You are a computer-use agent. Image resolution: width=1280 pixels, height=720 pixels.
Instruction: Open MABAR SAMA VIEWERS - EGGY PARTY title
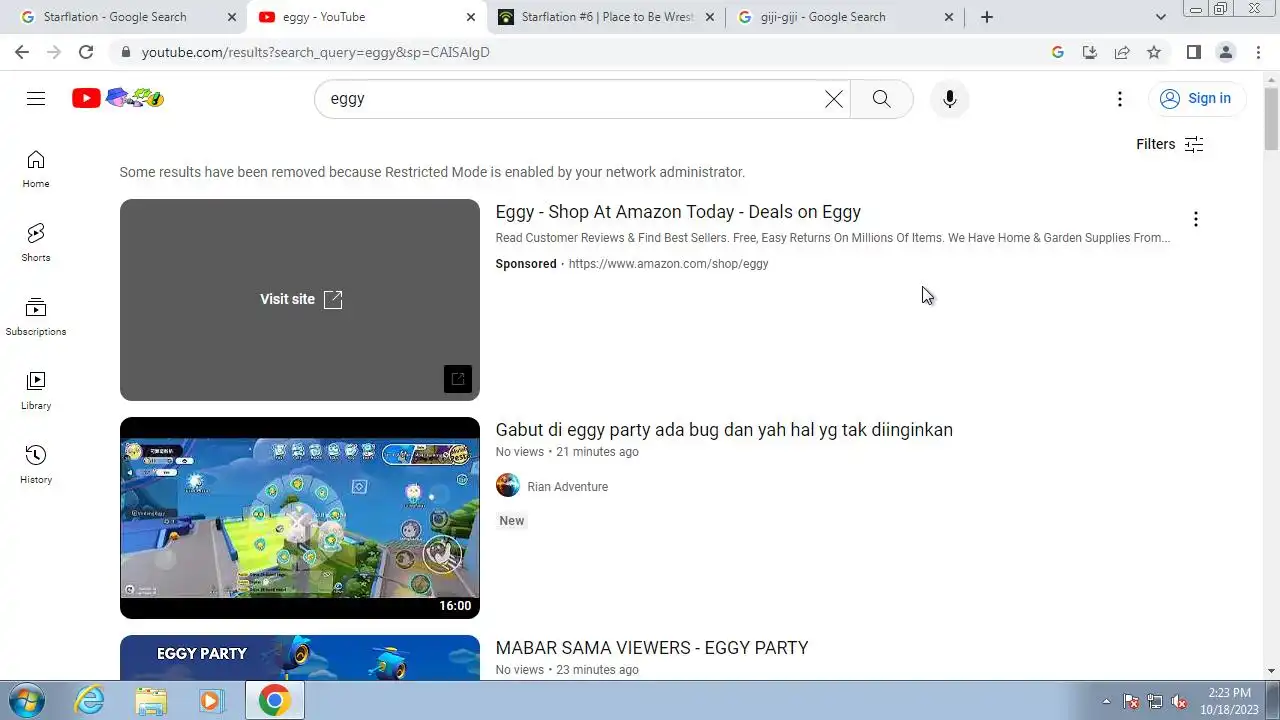click(x=652, y=648)
